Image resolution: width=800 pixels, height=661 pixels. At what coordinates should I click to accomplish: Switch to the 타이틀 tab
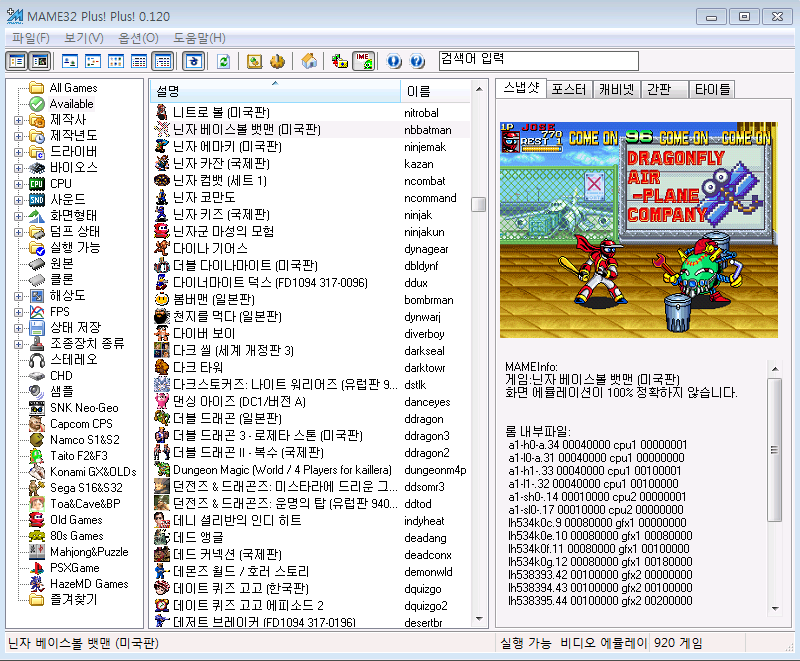[x=712, y=90]
